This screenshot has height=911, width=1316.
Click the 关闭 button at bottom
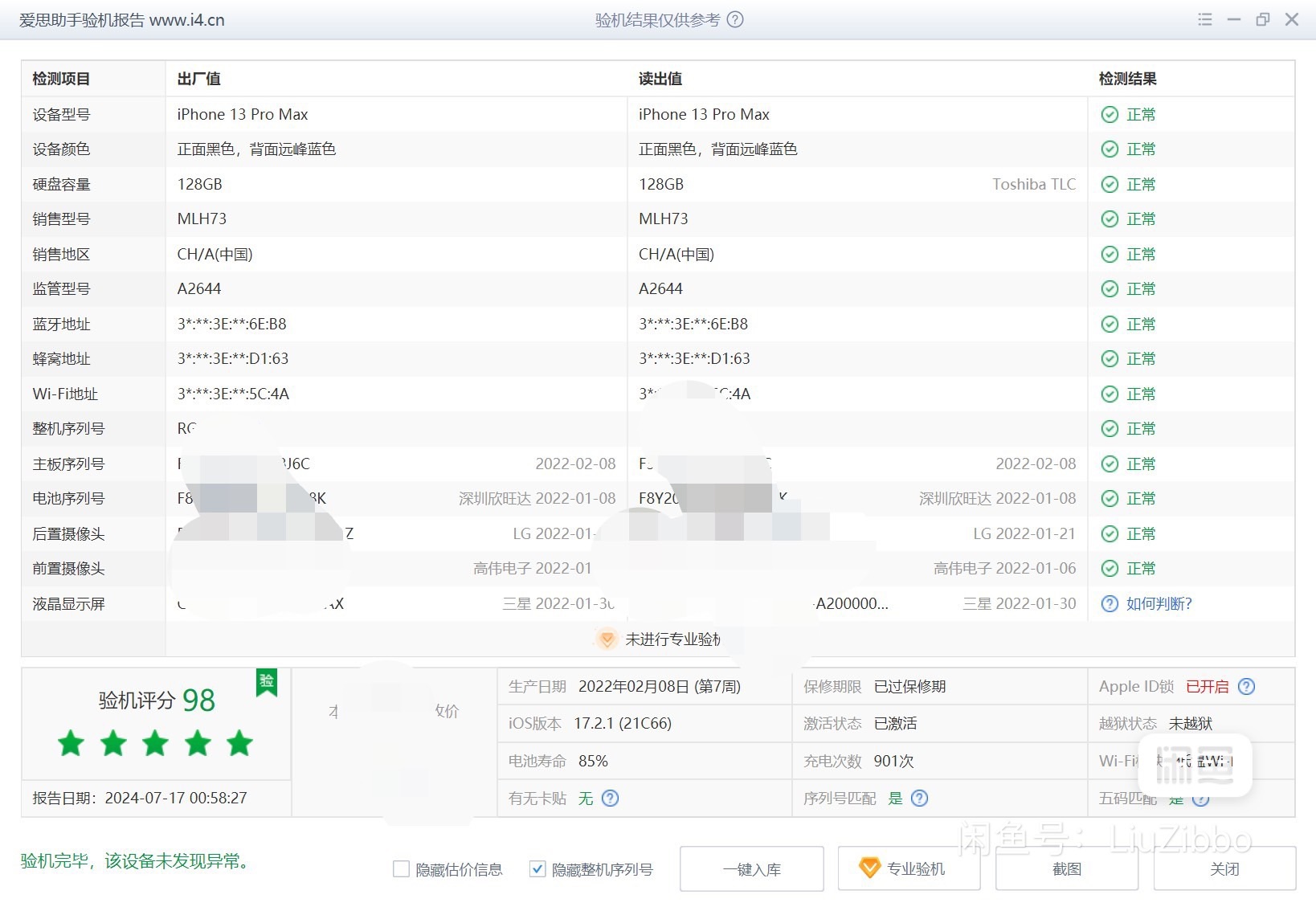(x=1225, y=869)
